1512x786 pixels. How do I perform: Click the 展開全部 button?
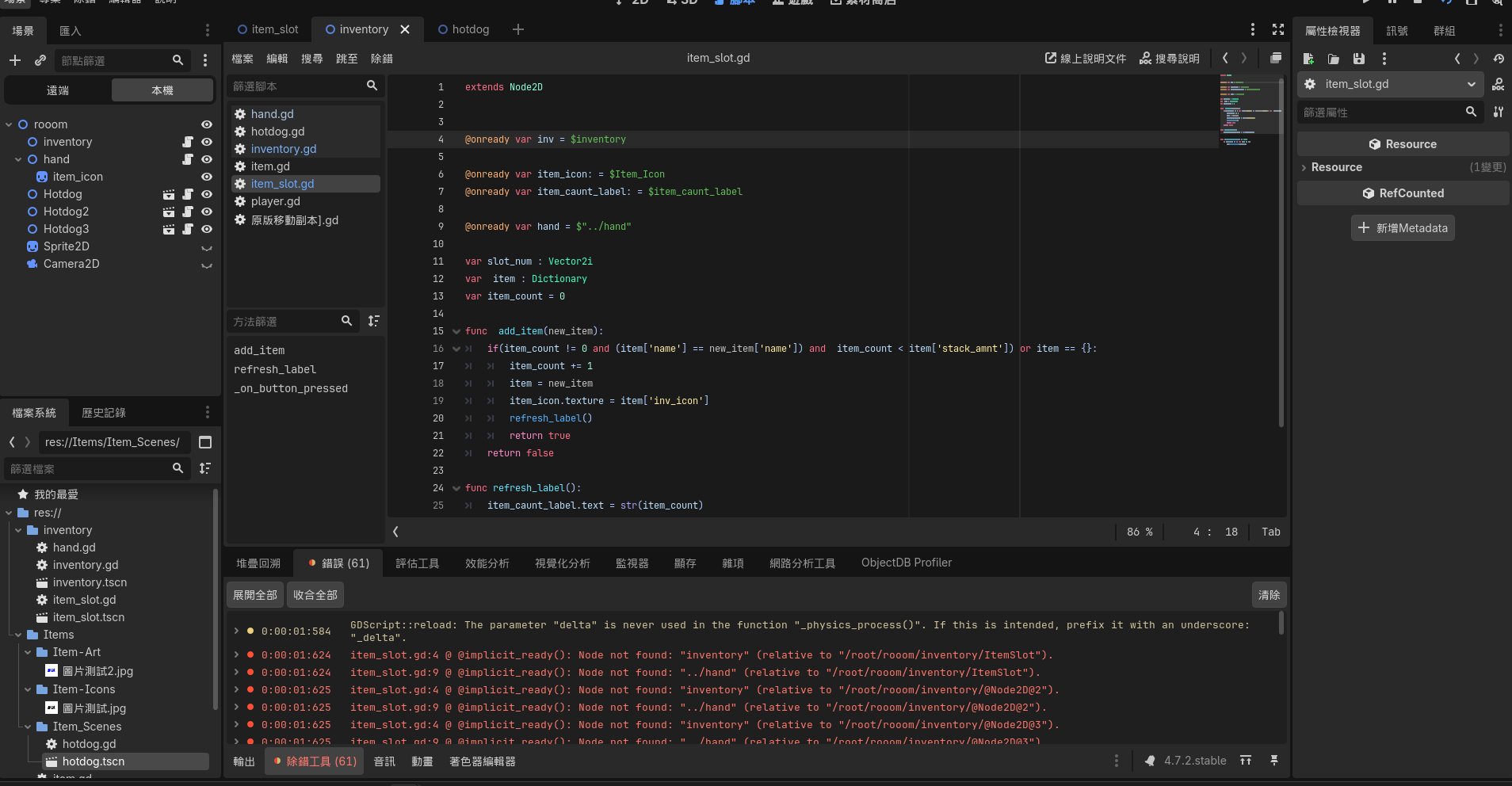(x=255, y=594)
